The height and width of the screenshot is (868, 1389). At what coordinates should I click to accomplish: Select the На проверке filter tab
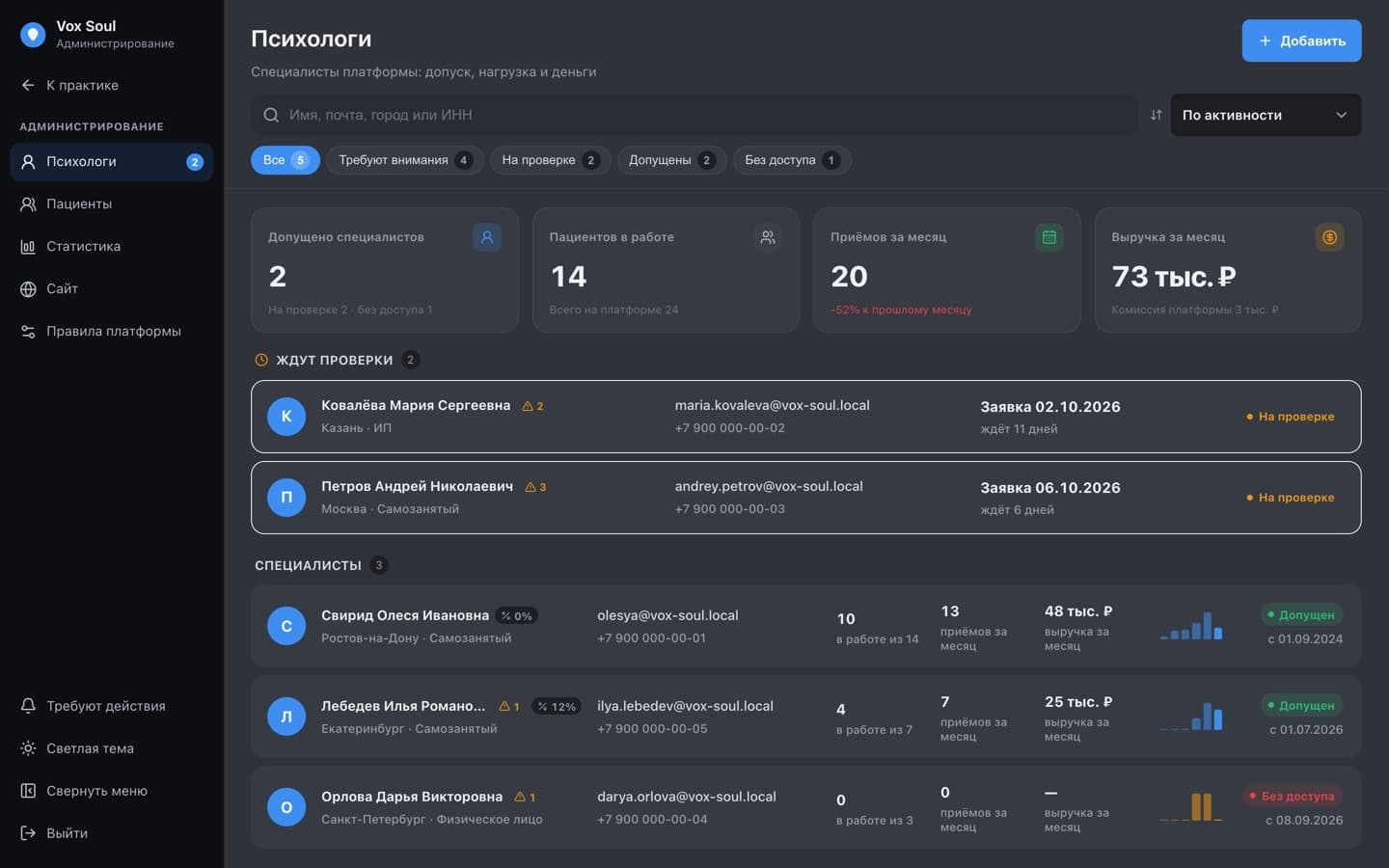[x=551, y=160]
